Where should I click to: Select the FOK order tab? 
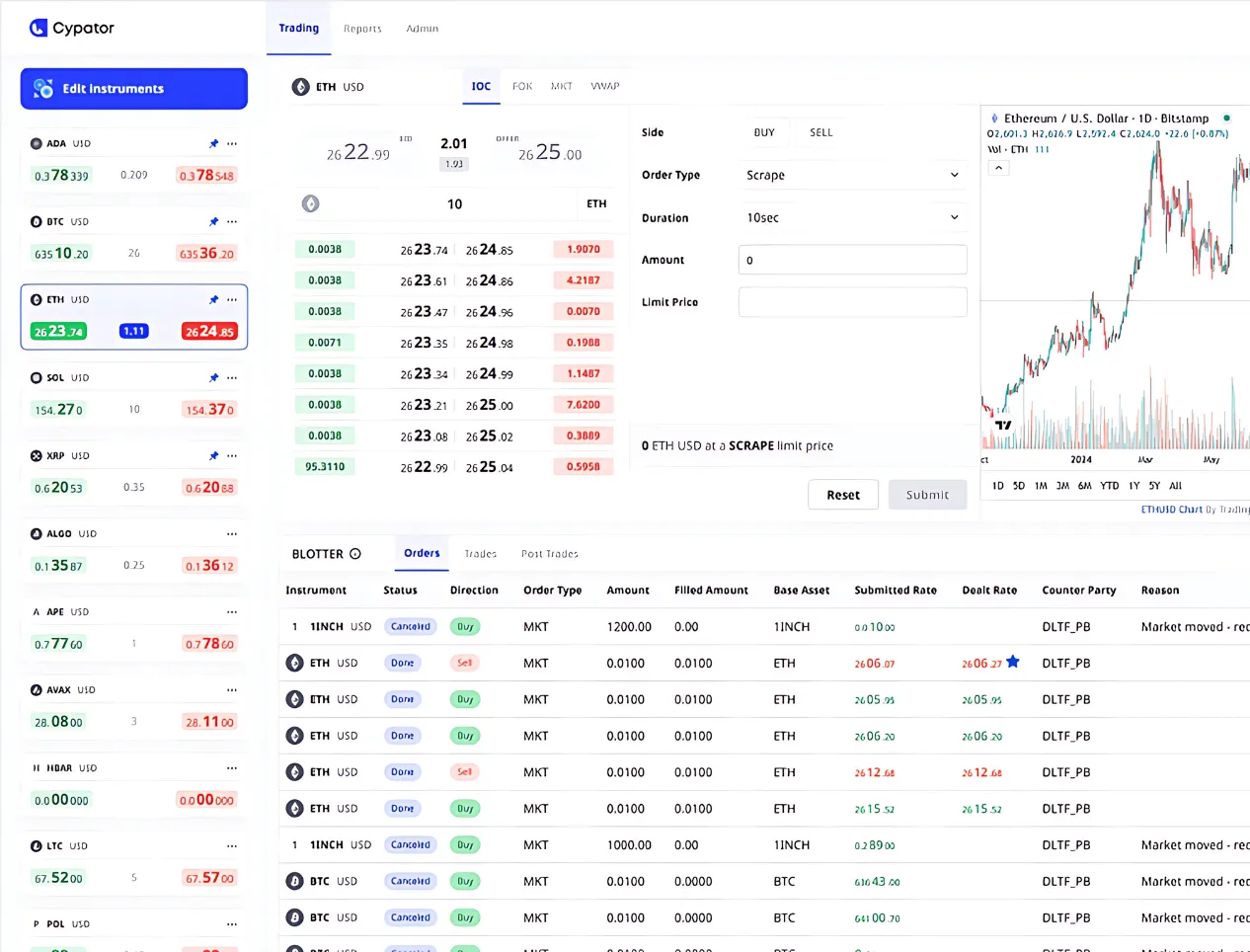coord(522,86)
